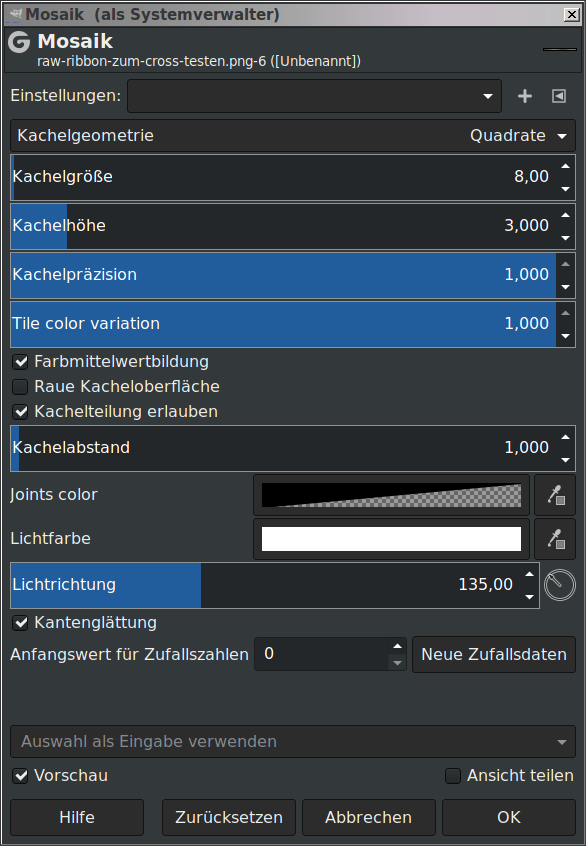Enable Raue Kacheloberfläche checkbox
Viewport: 586px width, 846px height.
point(21,387)
